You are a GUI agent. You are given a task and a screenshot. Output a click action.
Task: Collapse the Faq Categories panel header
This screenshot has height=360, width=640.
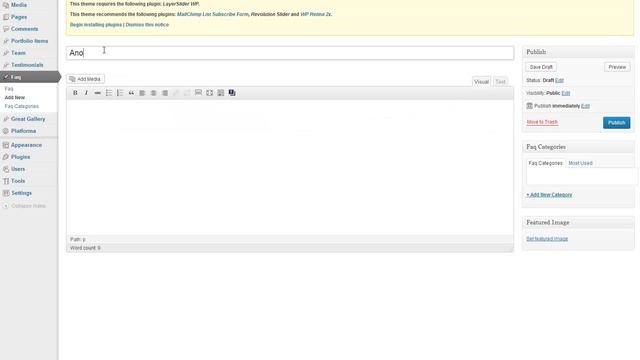pyautogui.click(x=578, y=147)
